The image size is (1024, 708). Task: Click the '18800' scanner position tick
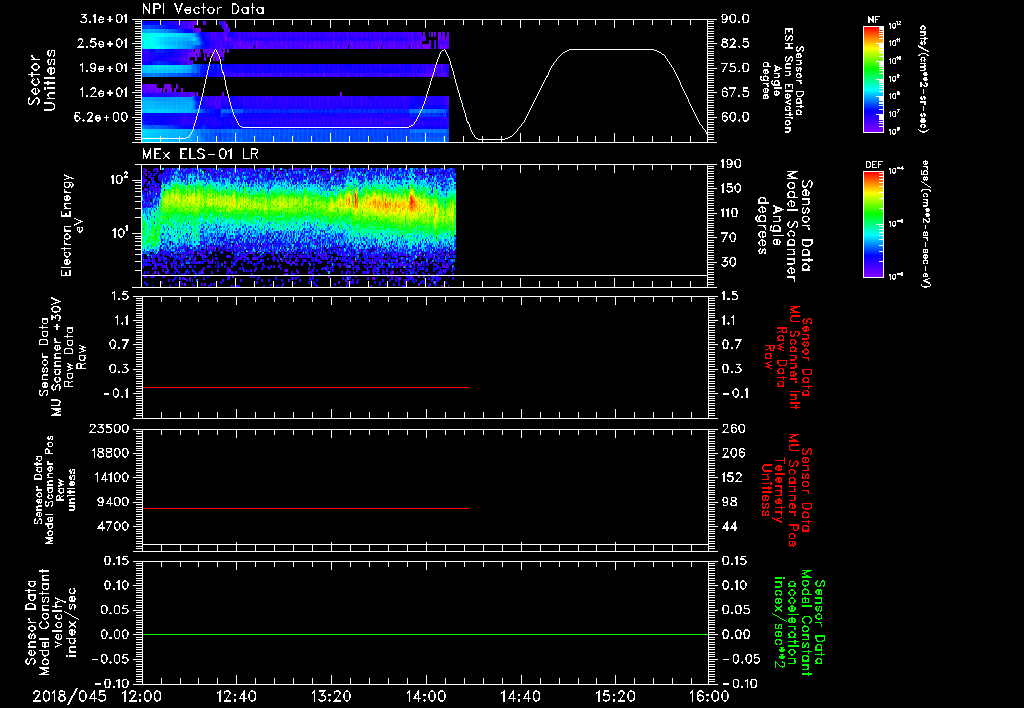click(x=111, y=453)
